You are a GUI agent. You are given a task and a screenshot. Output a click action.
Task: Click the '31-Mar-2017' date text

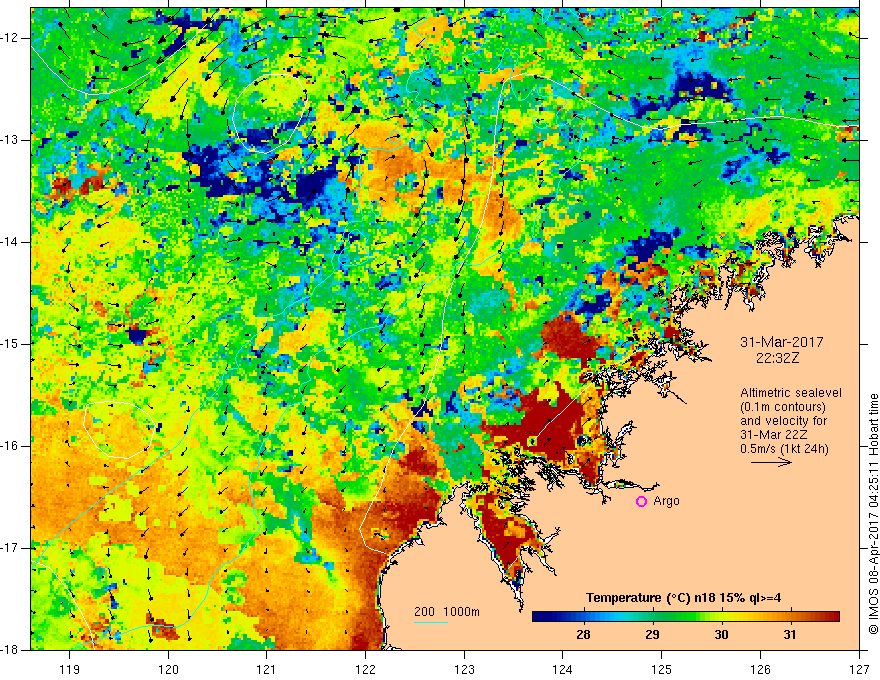(x=782, y=342)
